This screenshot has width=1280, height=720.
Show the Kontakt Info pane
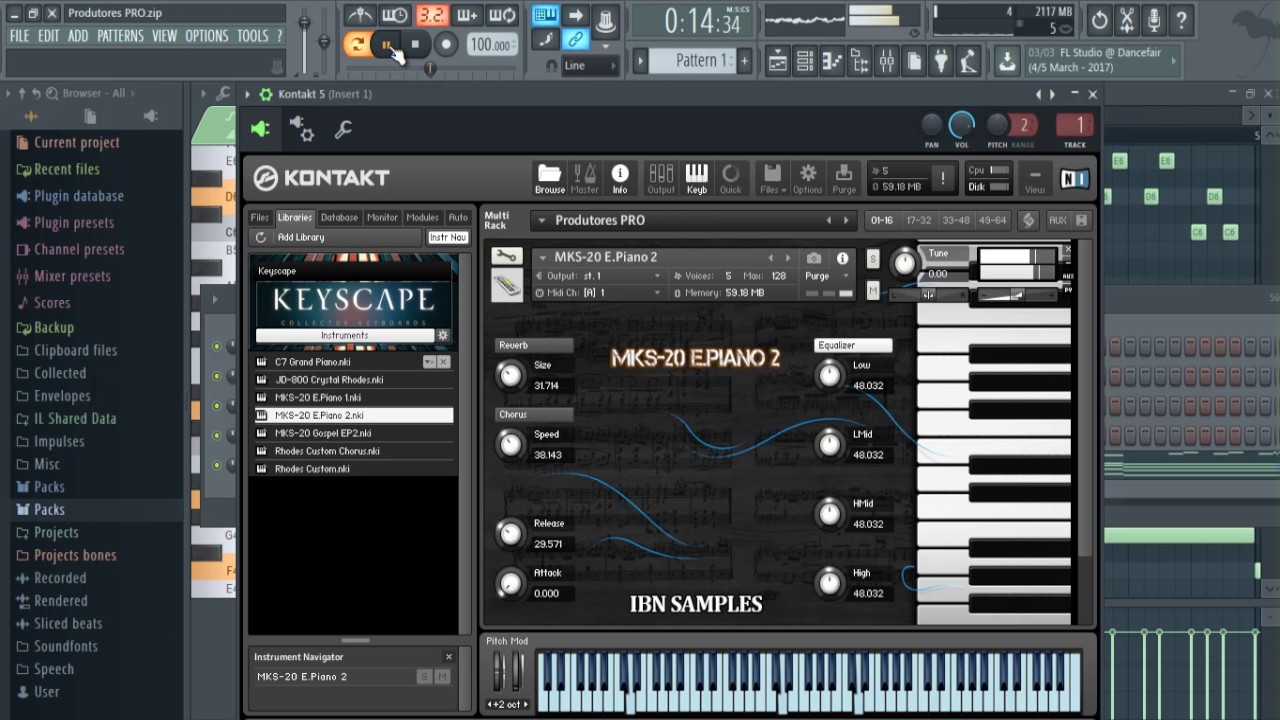[x=620, y=178]
